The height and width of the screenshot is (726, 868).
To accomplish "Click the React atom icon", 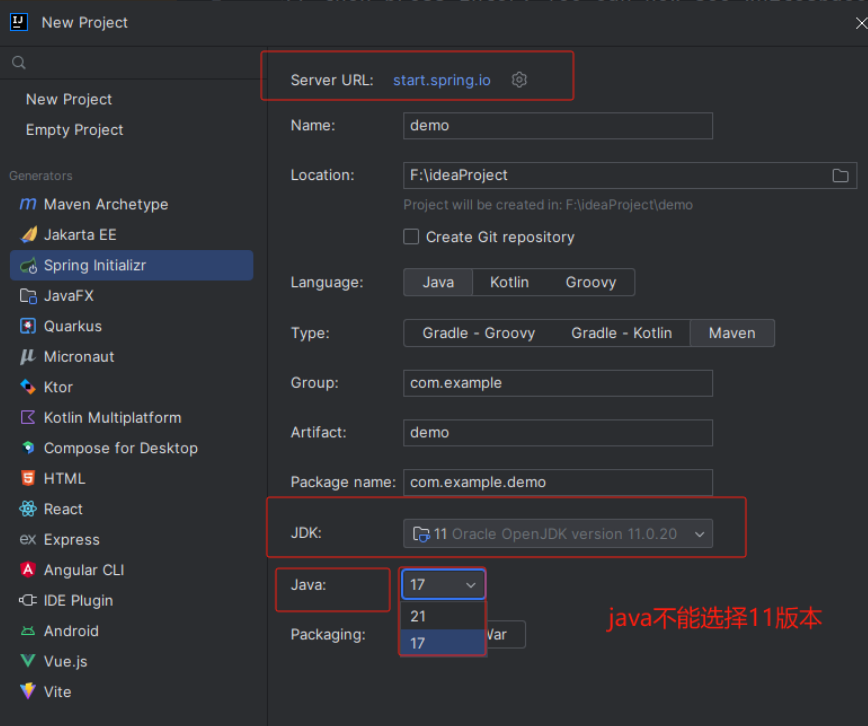I will point(28,508).
